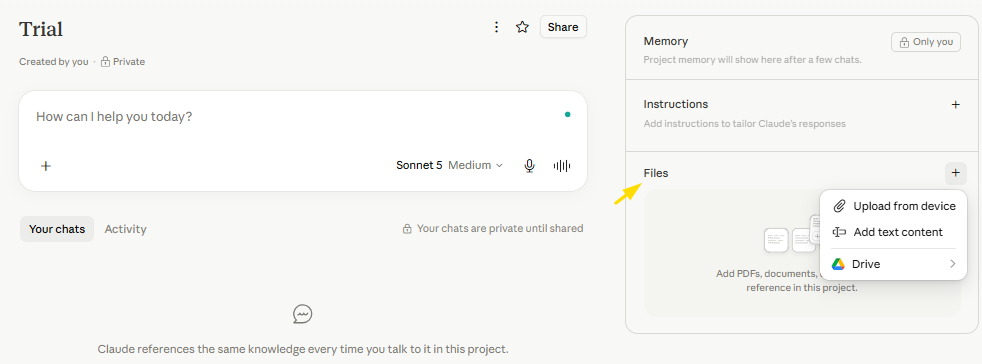Click the lock icon beside 'Your chats are private'

407,229
